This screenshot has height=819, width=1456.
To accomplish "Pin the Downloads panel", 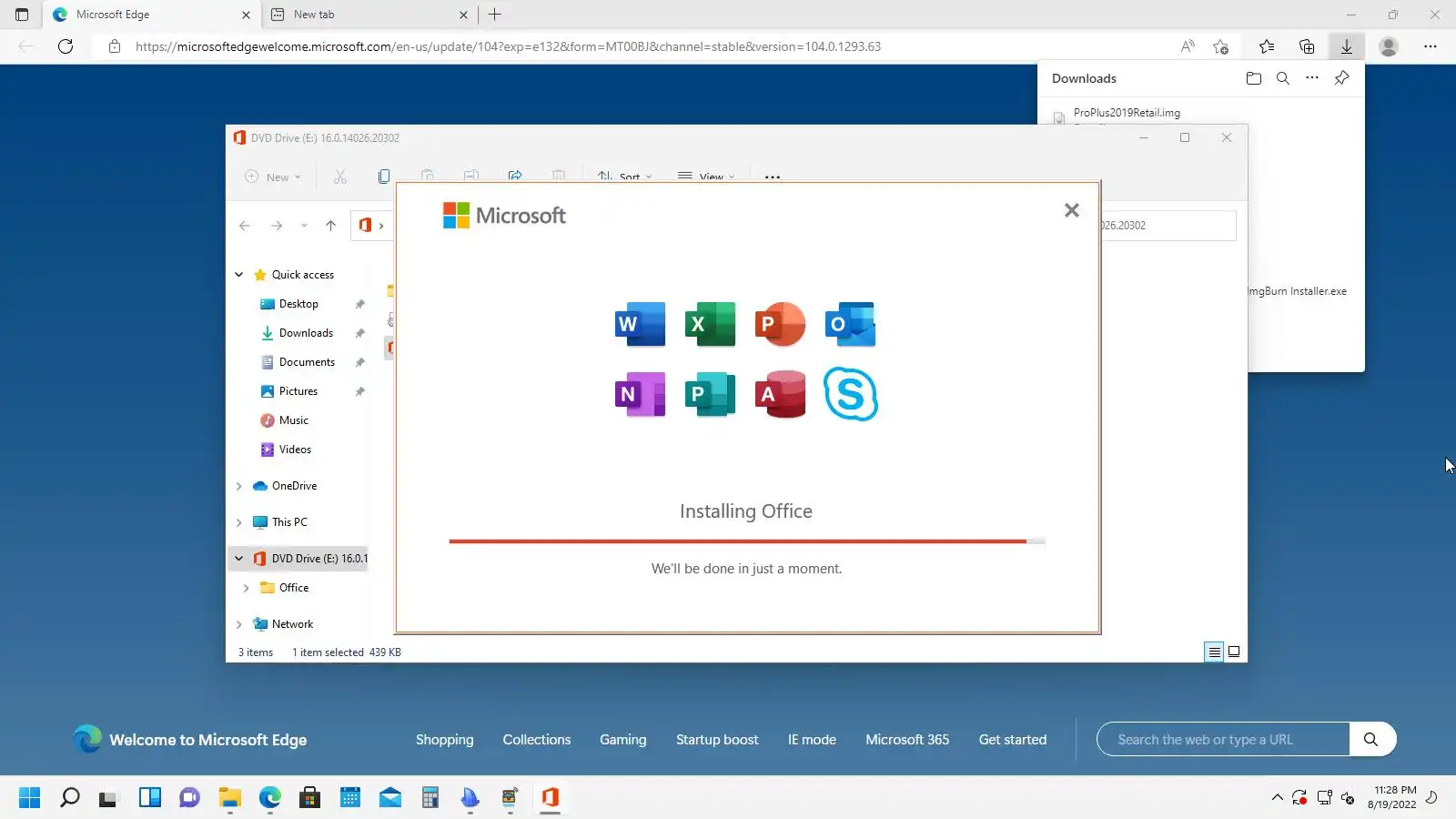I will point(1341,78).
